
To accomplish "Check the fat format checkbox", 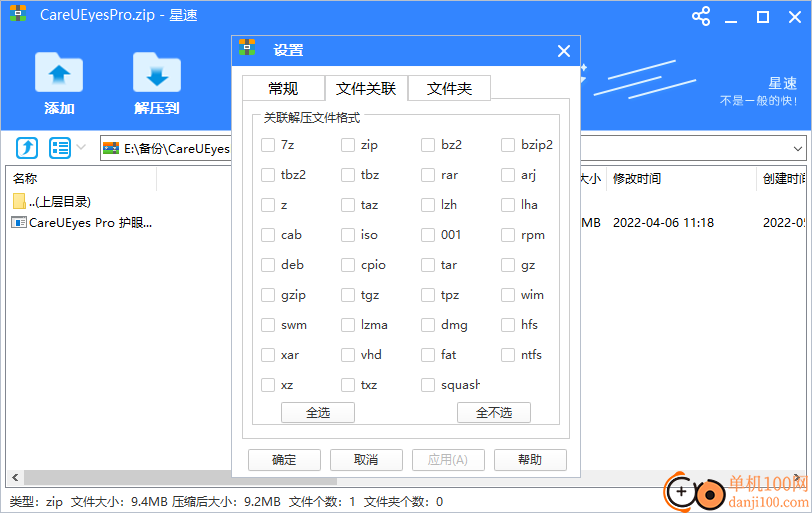I will click(x=428, y=355).
